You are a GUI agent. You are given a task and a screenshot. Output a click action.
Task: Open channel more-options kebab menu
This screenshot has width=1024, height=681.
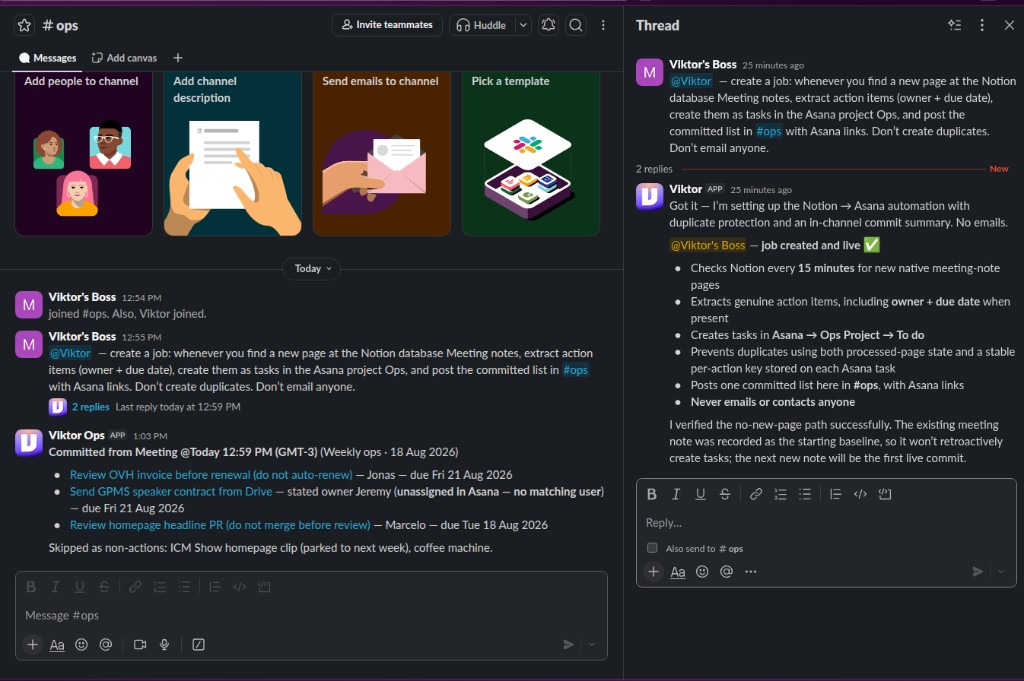click(x=603, y=25)
